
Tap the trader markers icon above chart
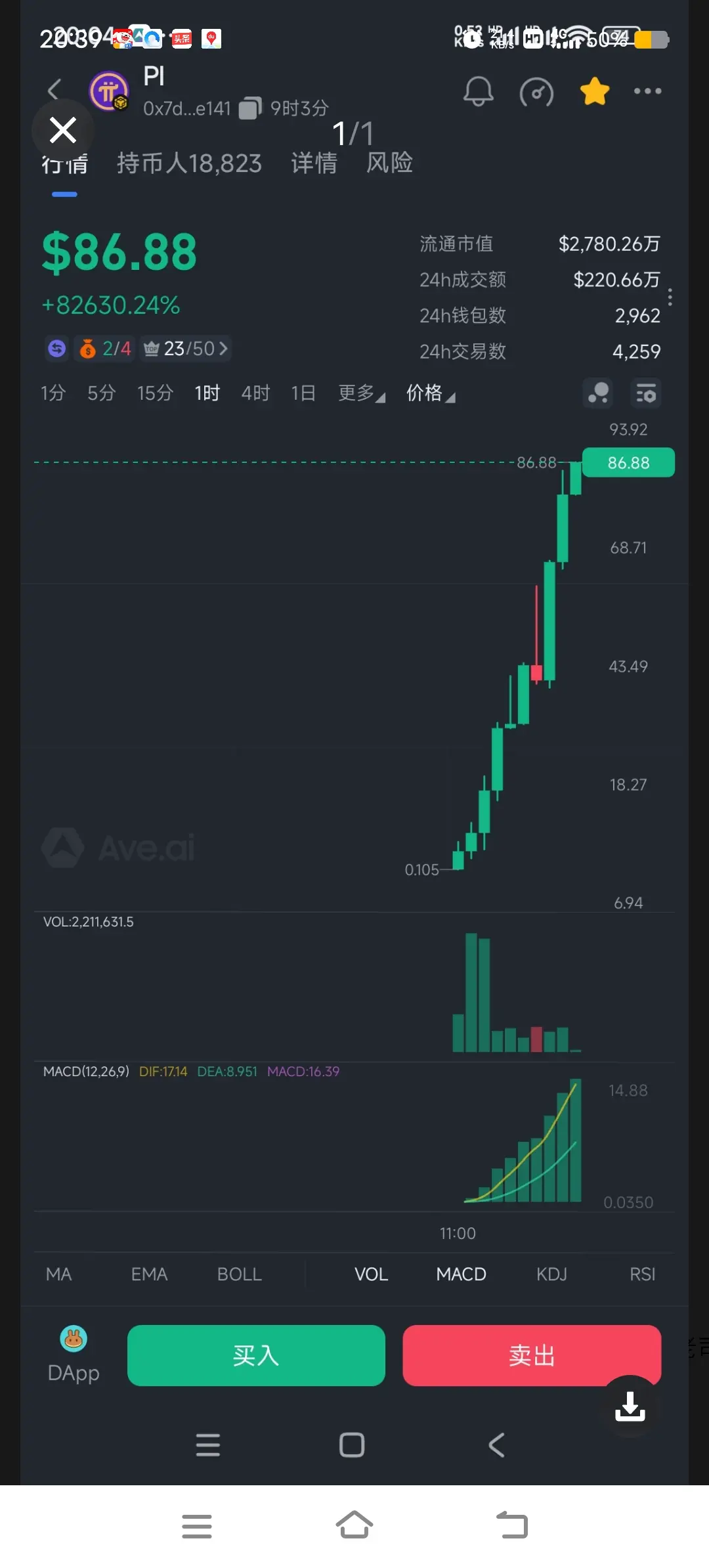point(598,394)
